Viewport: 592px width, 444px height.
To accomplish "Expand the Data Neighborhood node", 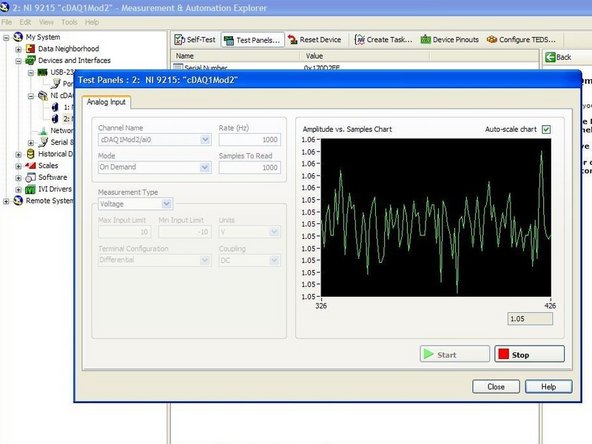I will tap(18, 49).
